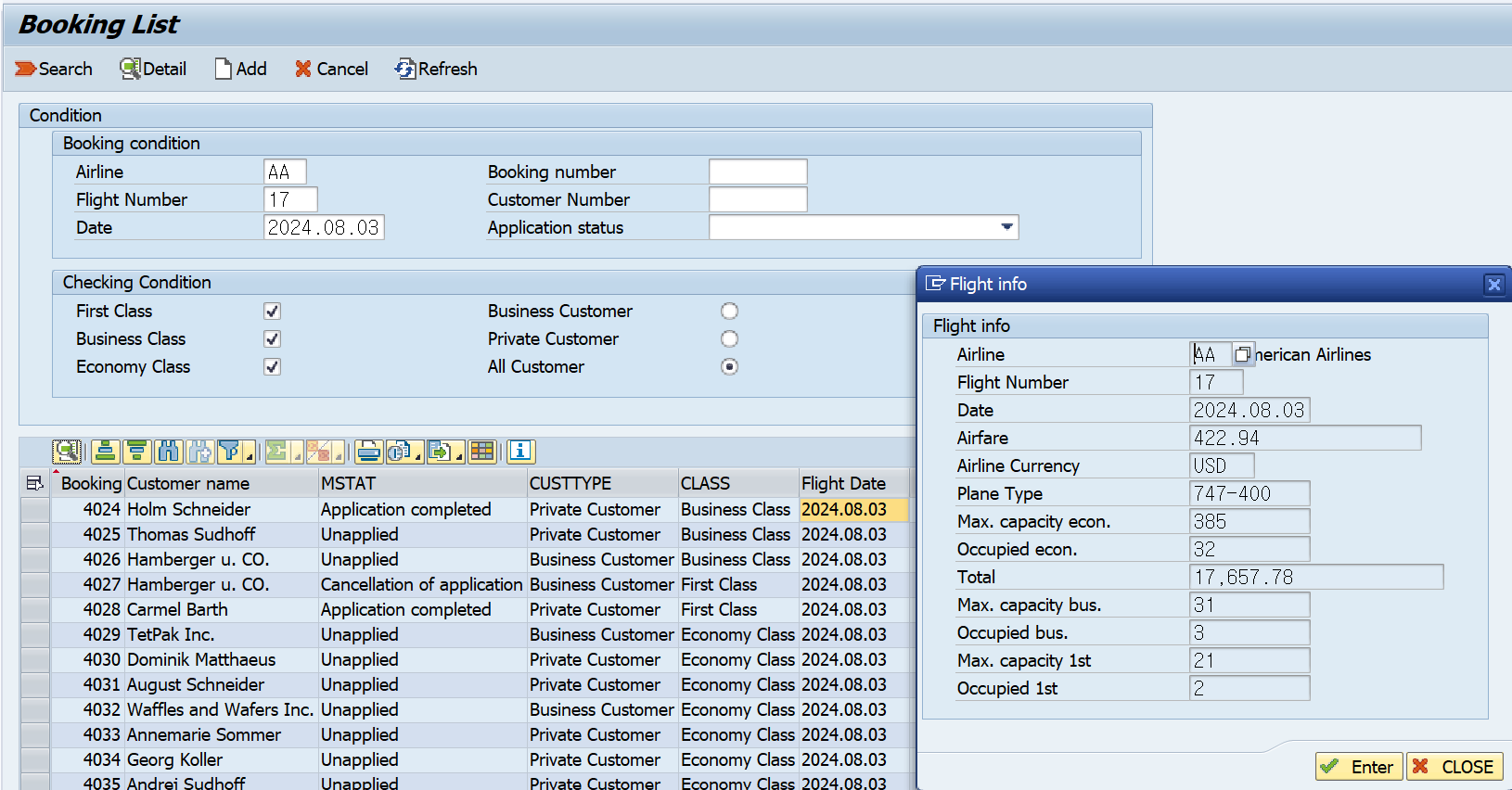Viewport: 1512px width, 790px height.
Task: Click Plane Type 747-400 field
Action: (x=1249, y=493)
